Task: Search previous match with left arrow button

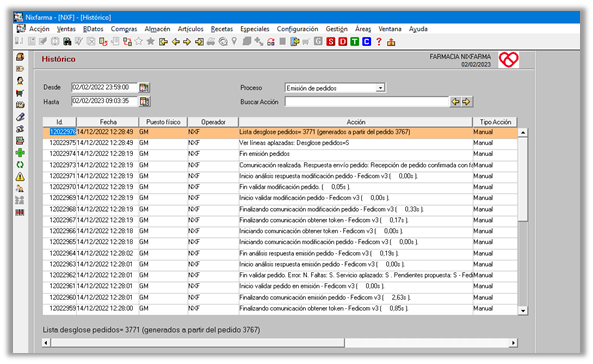Action: (455, 101)
